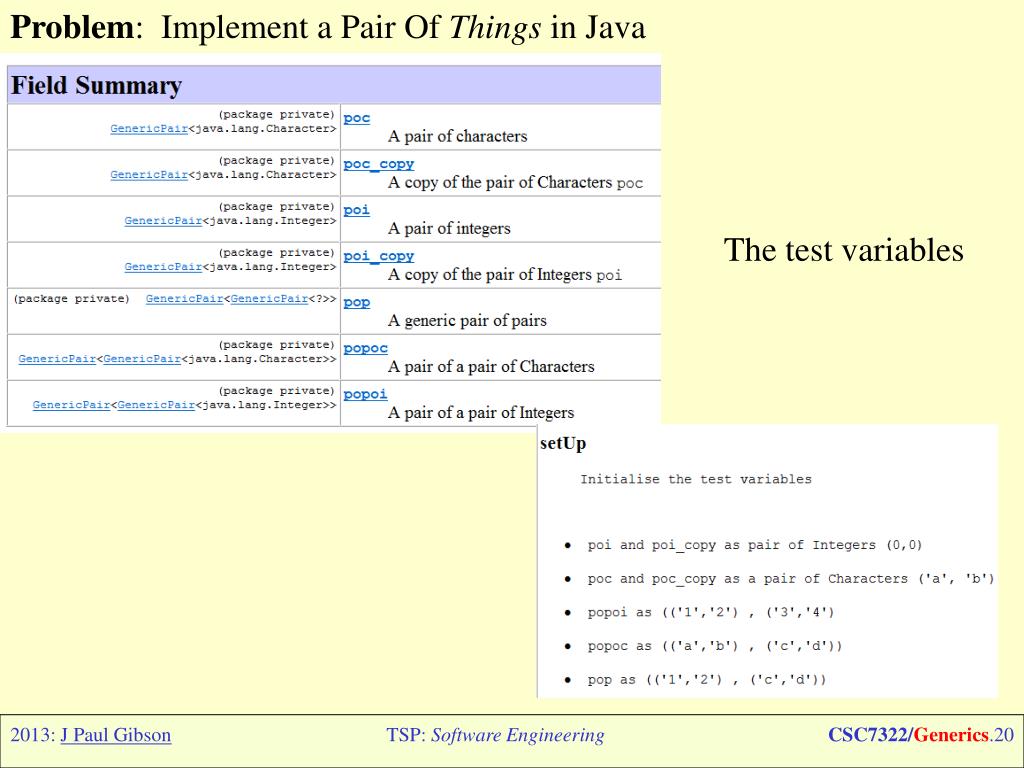Click the setUp method heading
1024x768 pixels.
pyautogui.click(x=563, y=443)
